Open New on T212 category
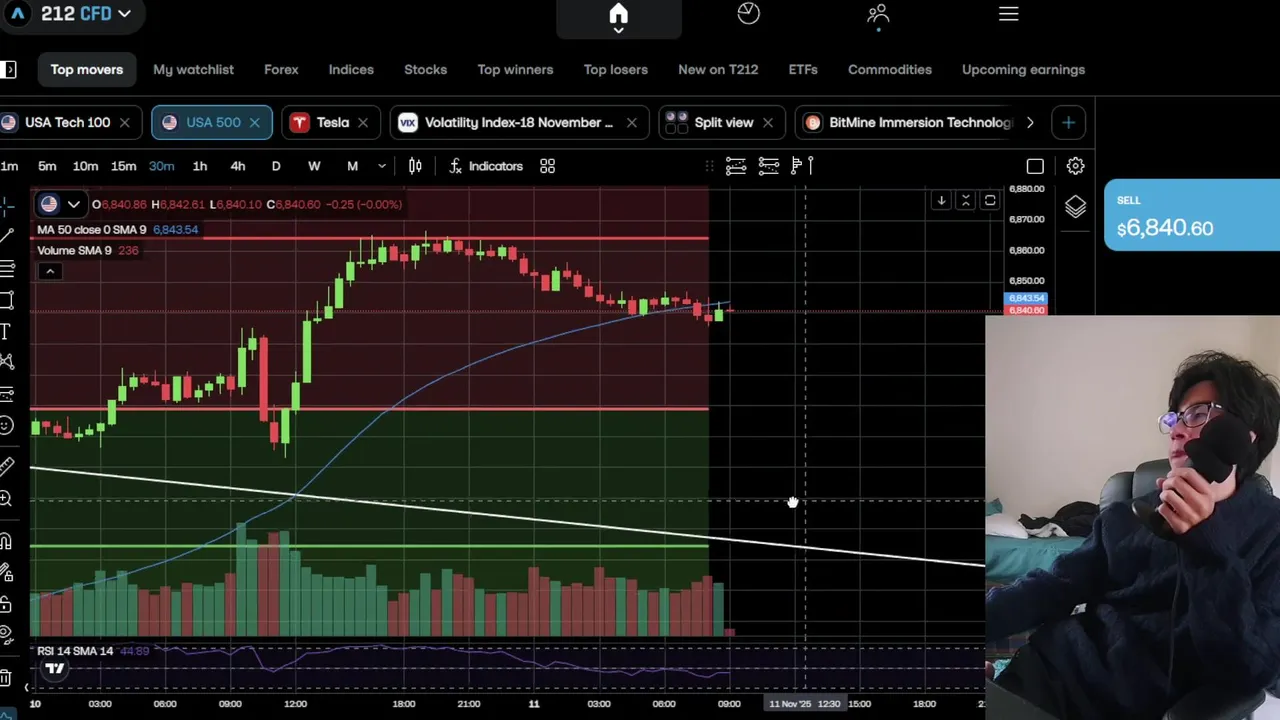The height and width of the screenshot is (720, 1280). [718, 70]
